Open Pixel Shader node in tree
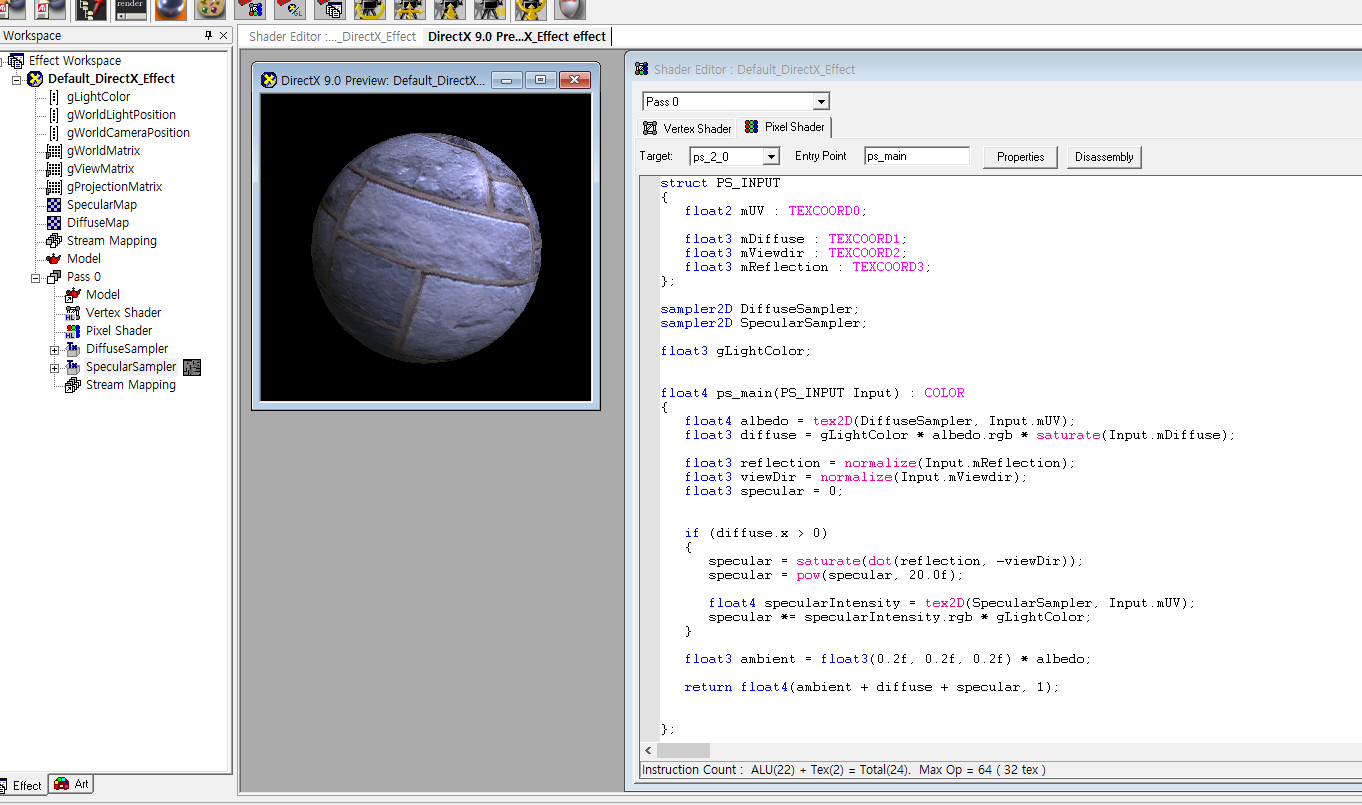Image resolution: width=1362 pixels, height=805 pixels. click(119, 331)
